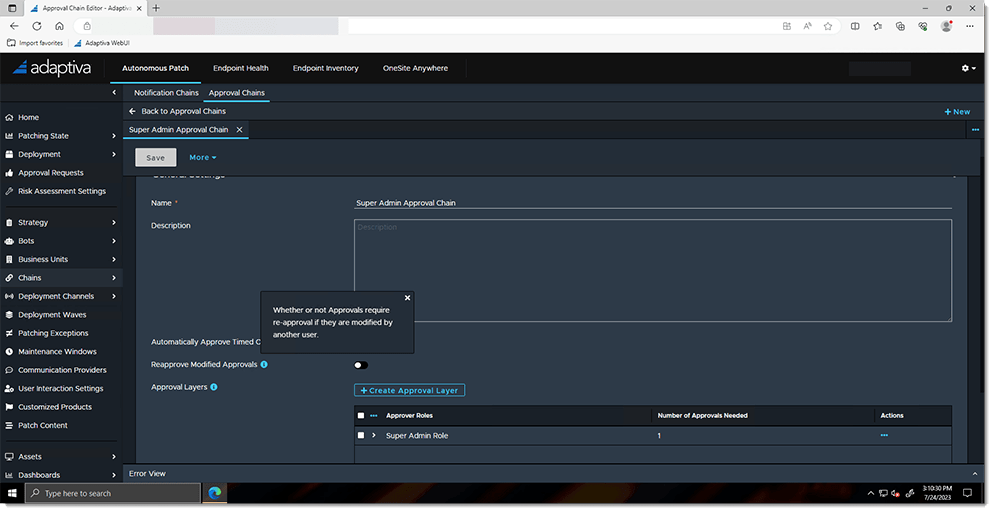Open the Windows notification center

967,493
